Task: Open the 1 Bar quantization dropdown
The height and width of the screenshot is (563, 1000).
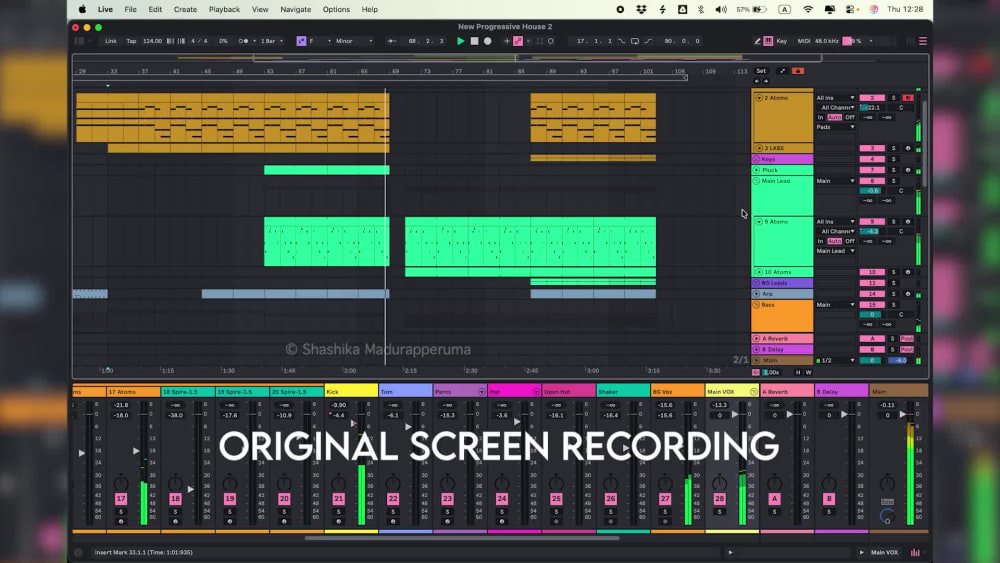Action: tap(272, 41)
